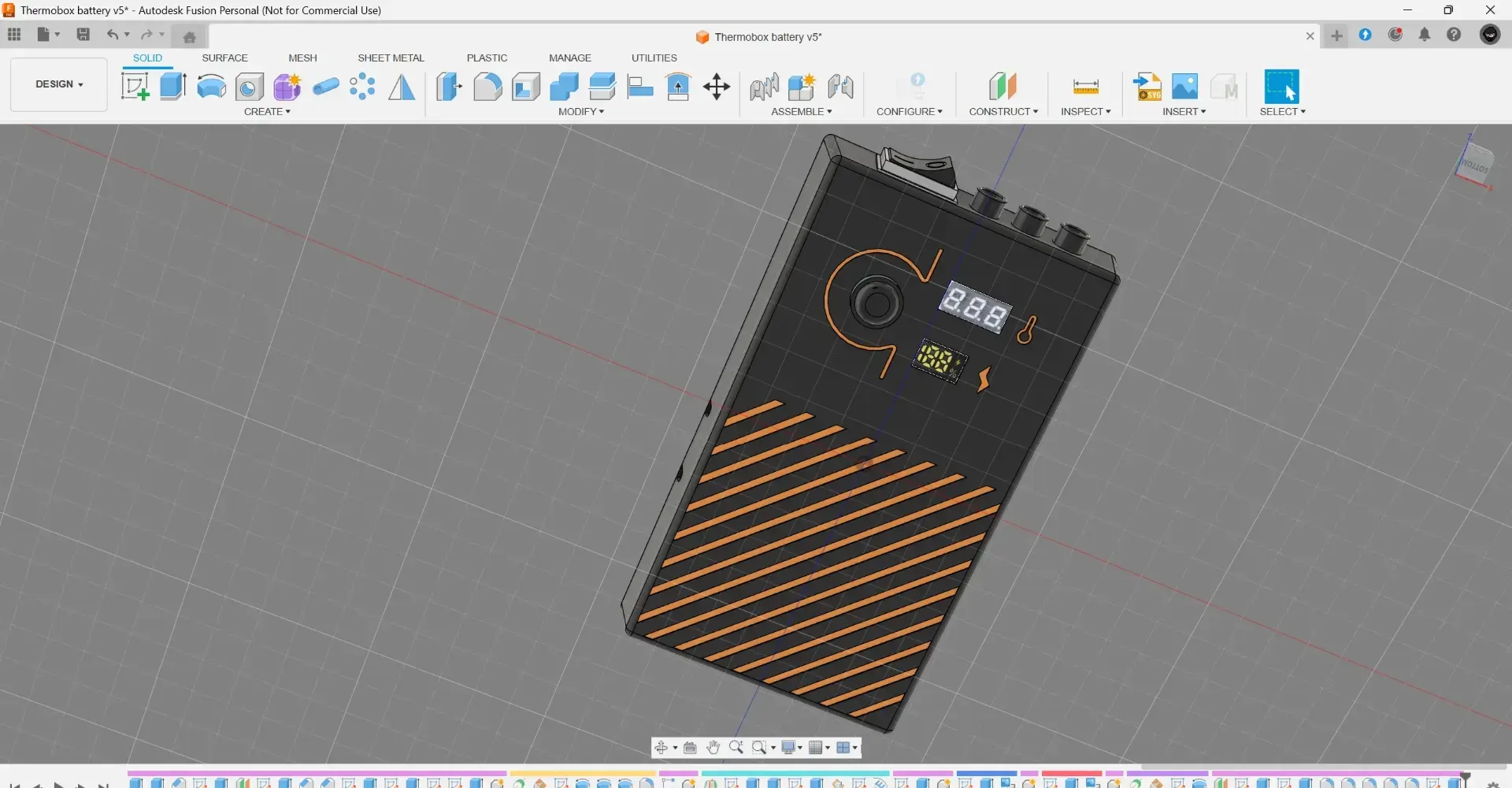Expand the INSERT menu

[x=1184, y=112]
